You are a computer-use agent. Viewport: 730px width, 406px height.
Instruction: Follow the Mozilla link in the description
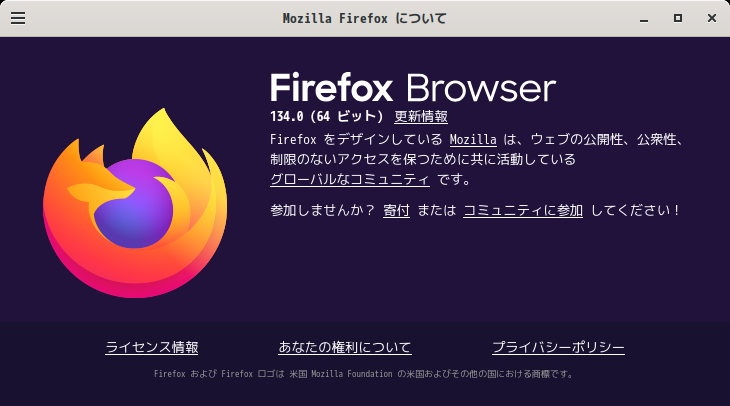(473, 139)
